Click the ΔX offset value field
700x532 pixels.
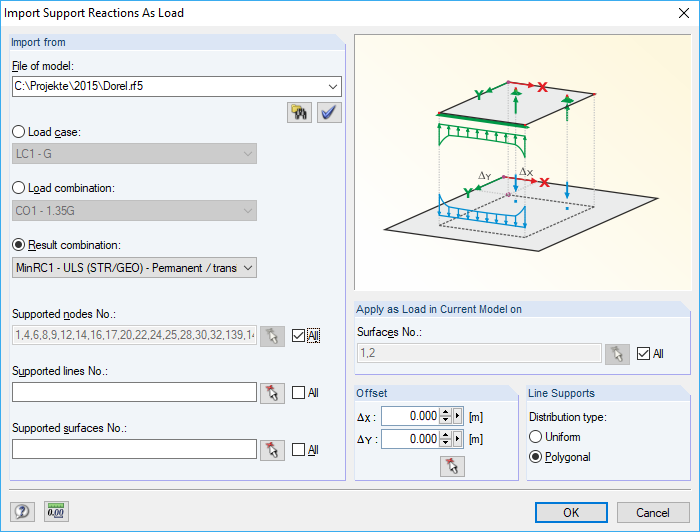[x=411, y=416]
